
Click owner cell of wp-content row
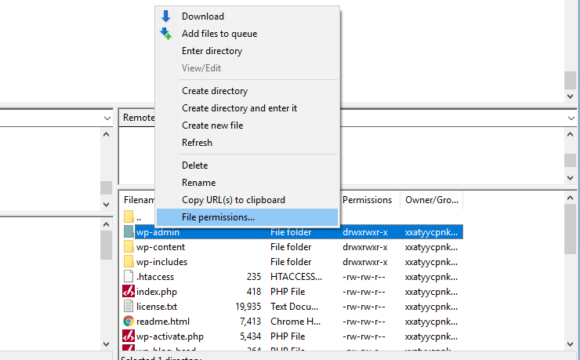tap(431, 247)
